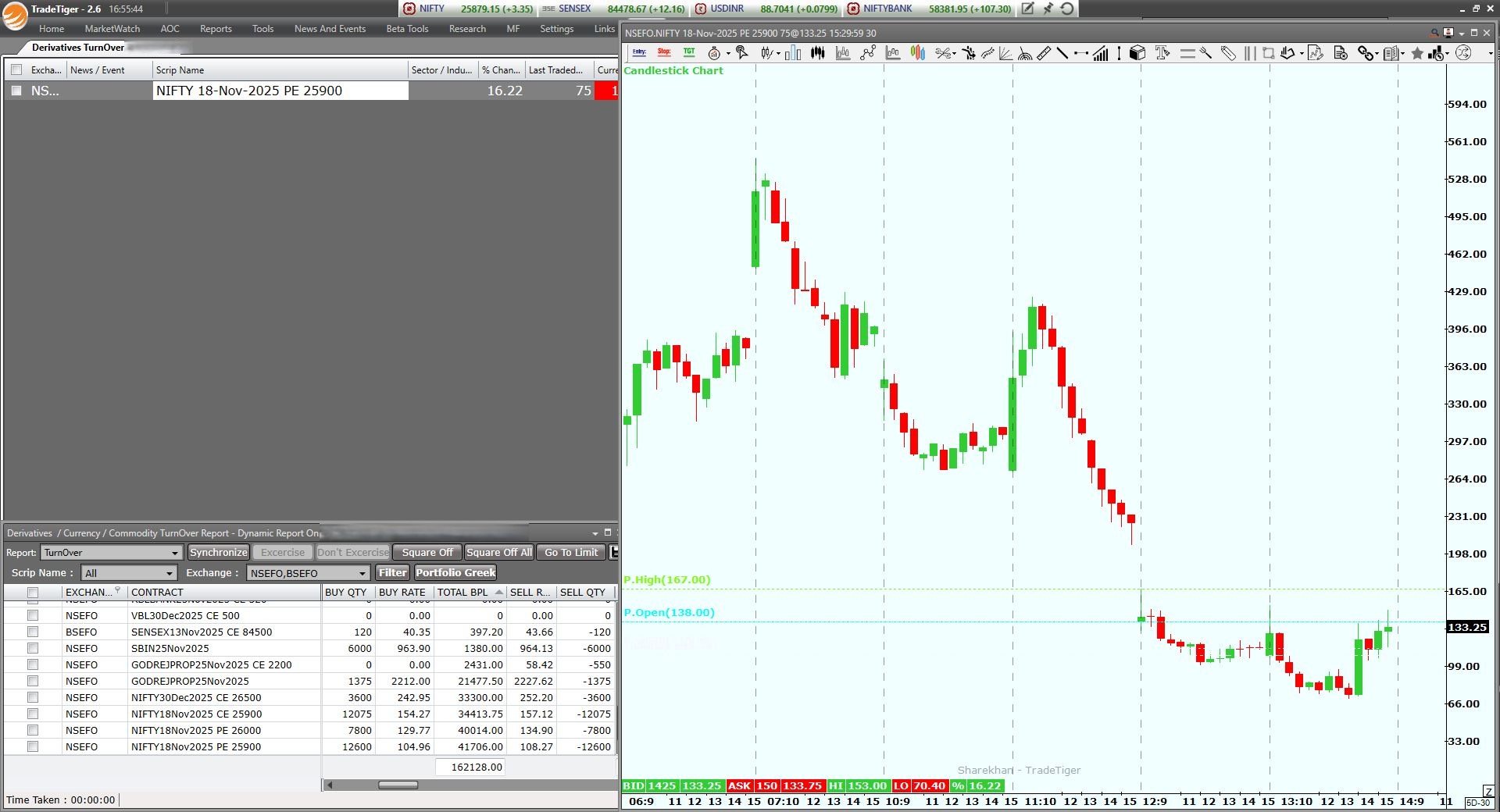Screen dimensions: 1500x812
Task: Click the Square Off All button
Action: (x=498, y=553)
